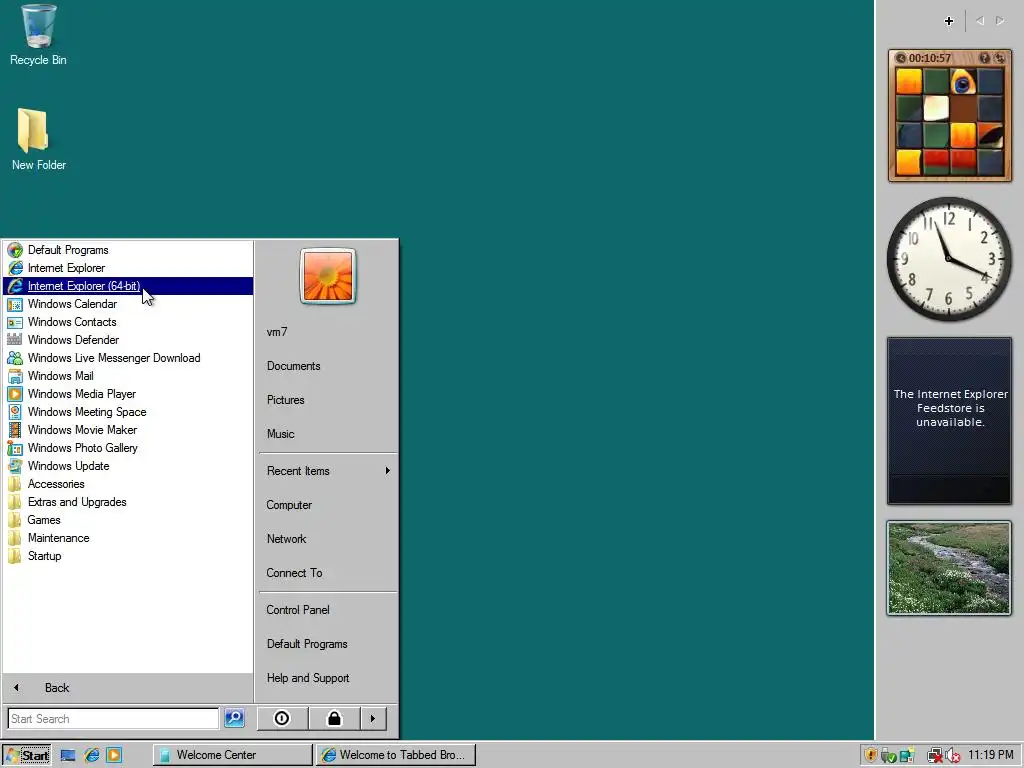Click Internet Explorer quick launch icon
This screenshot has height=768, width=1024.
tap(91, 755)
